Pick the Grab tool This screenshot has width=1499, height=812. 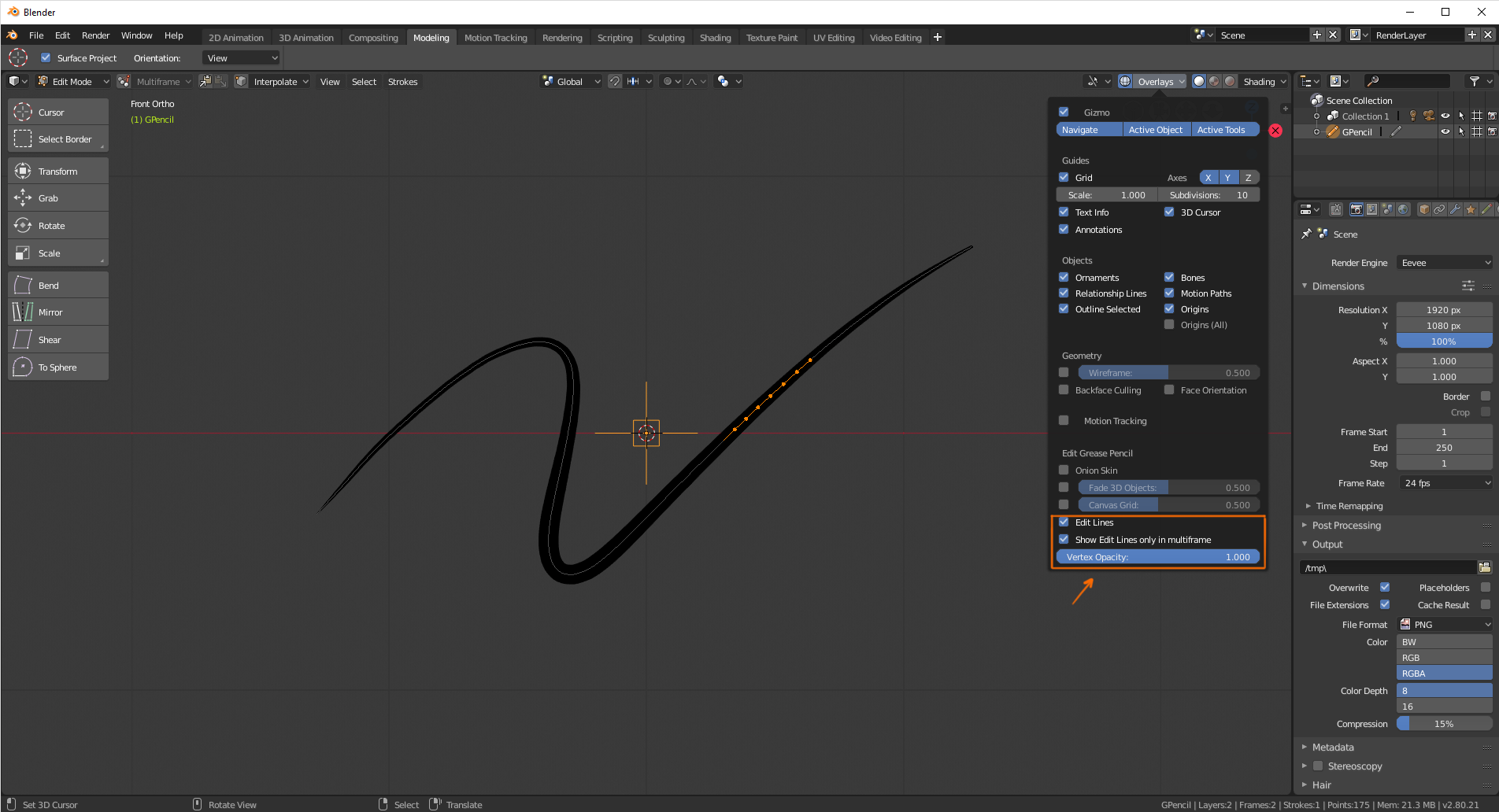58,198
